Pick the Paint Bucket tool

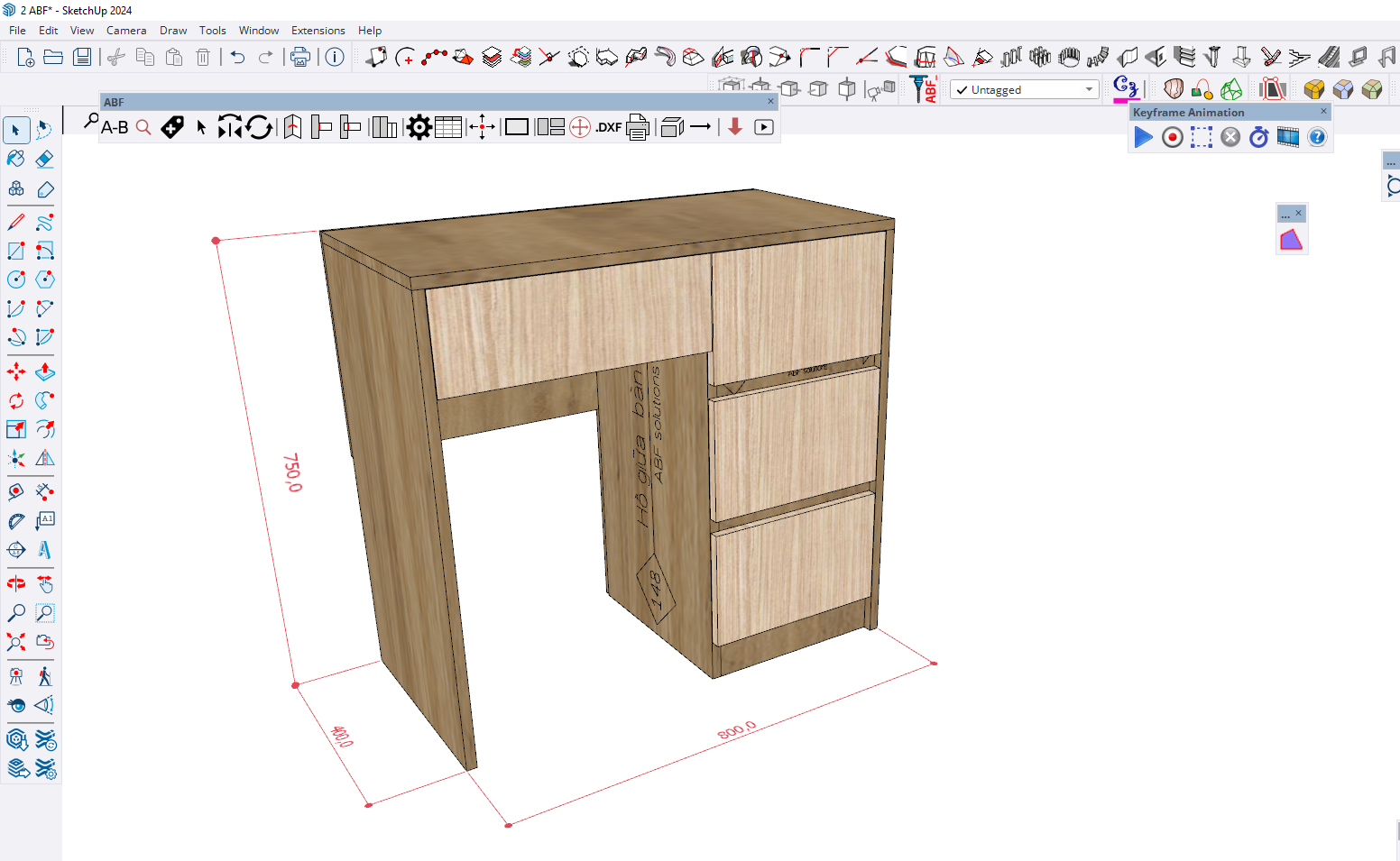16,160
